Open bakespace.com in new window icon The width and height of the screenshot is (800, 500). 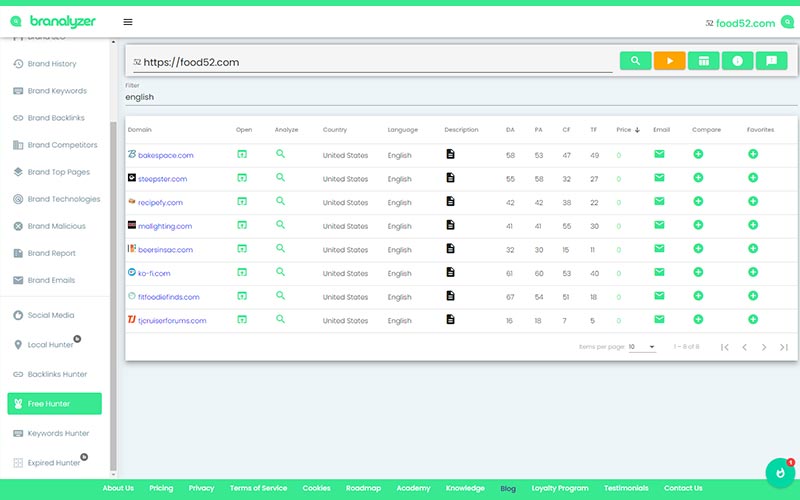242,154
